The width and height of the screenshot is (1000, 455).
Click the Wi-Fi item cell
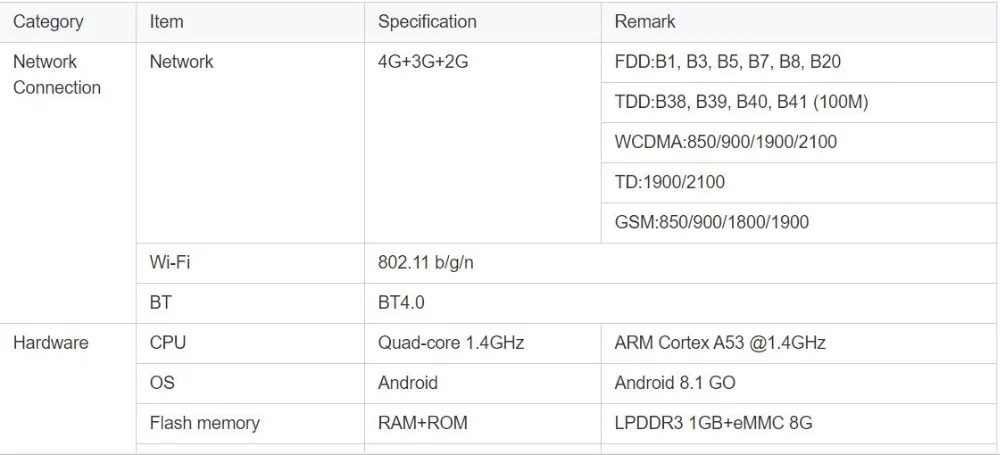tap(250, 263)
